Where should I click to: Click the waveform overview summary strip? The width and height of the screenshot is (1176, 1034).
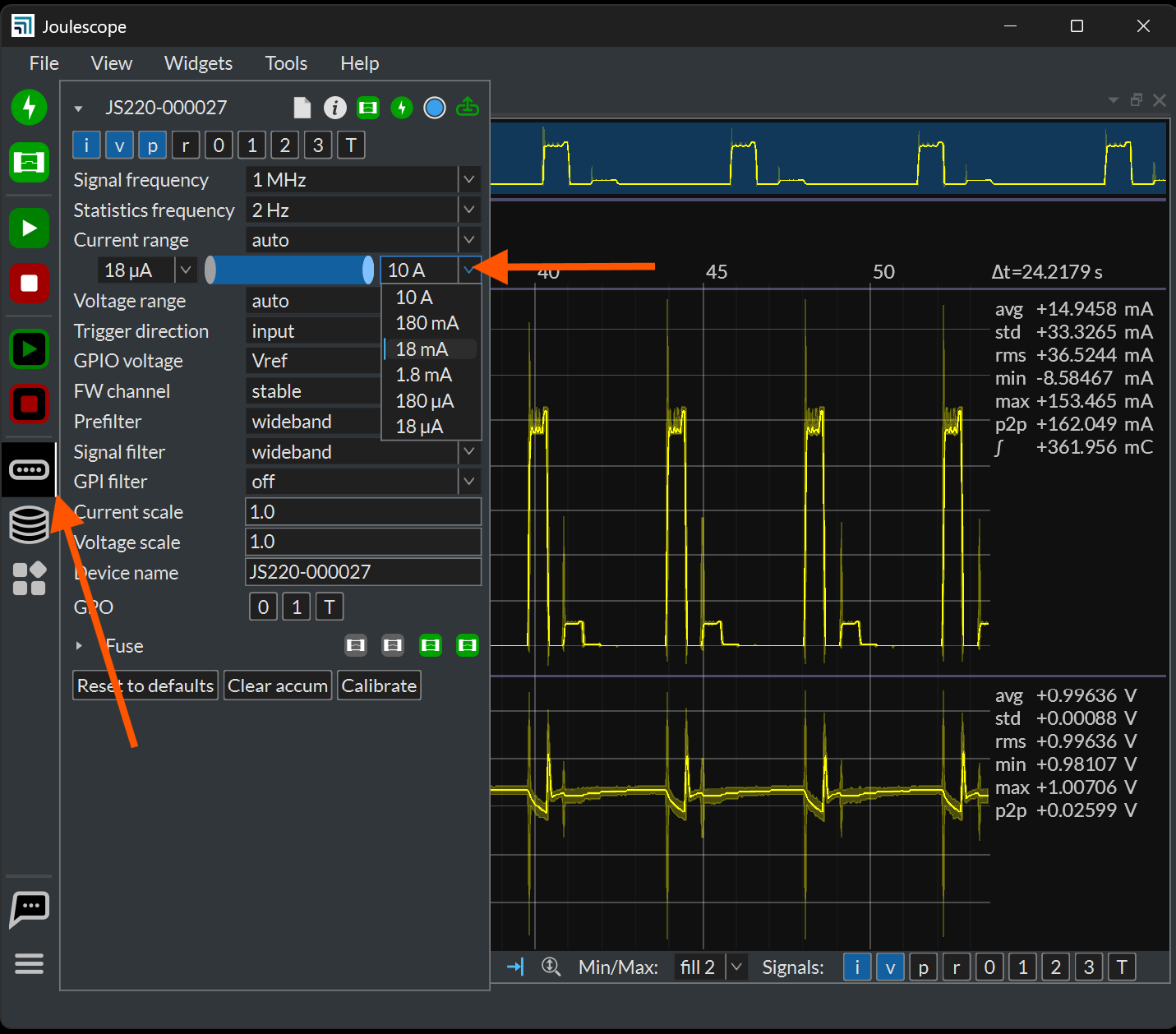click(x=828, y=158)
